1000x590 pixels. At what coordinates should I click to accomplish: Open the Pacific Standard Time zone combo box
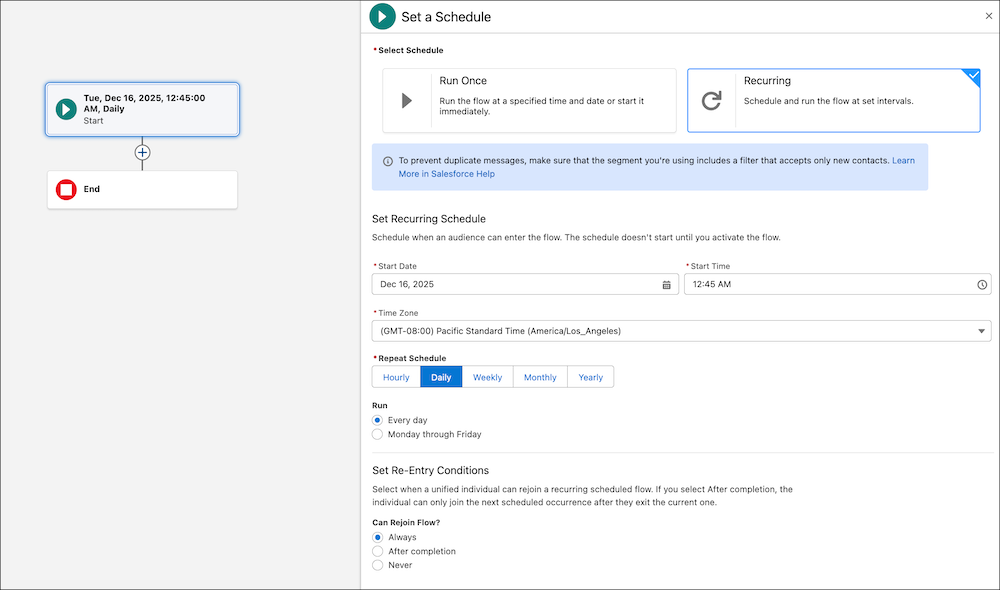coord(681,331)
